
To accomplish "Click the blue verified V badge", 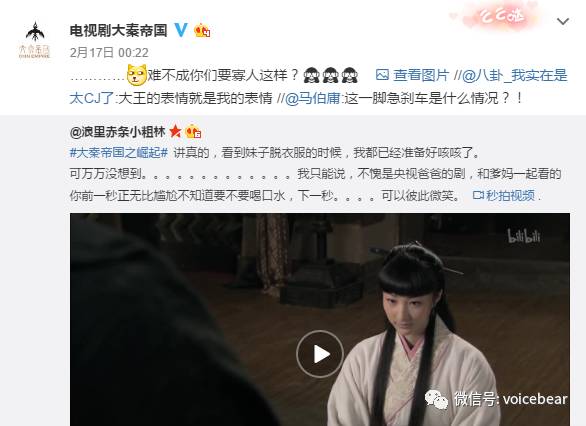I will coord(181,30).
